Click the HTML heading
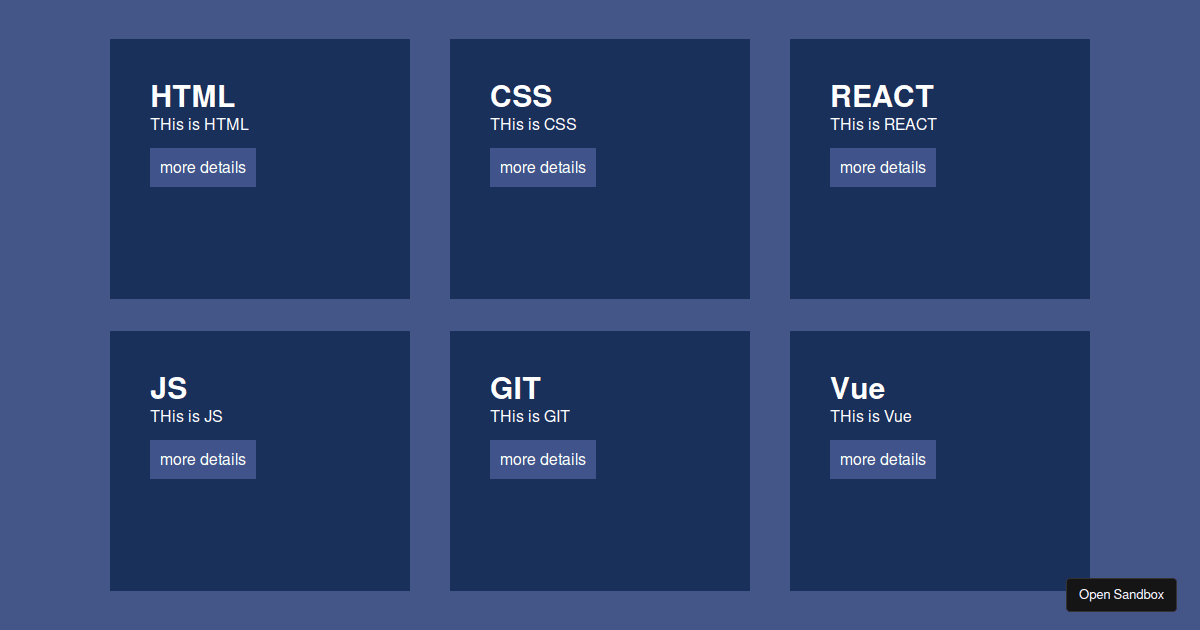This screenshot has width=1200, height=630. [192, 96]
